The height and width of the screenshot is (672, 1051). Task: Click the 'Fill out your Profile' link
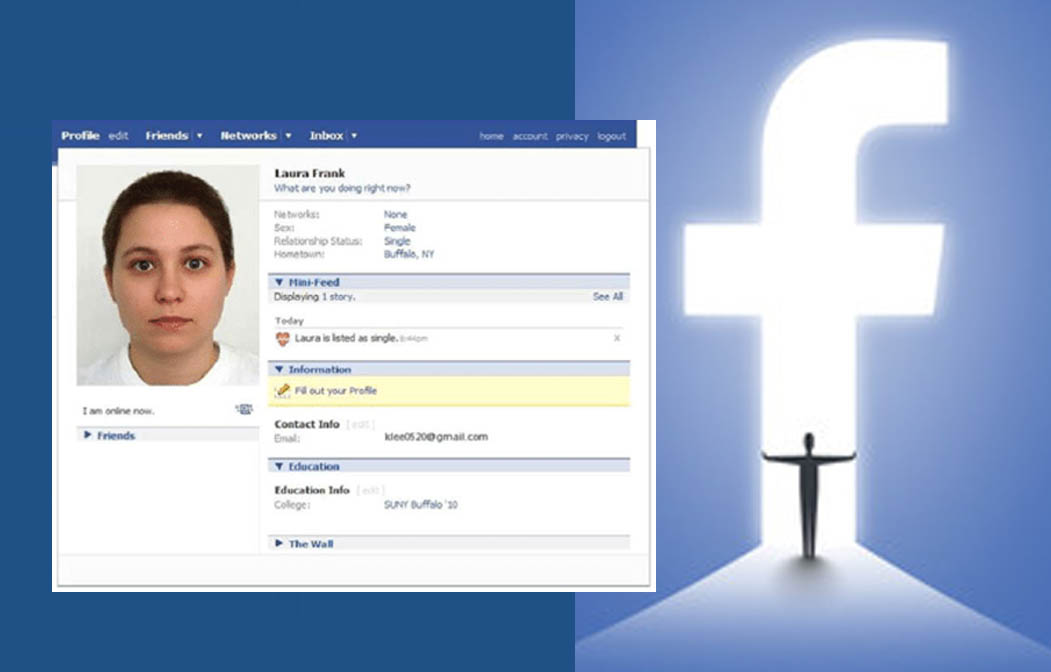(336, 391)
